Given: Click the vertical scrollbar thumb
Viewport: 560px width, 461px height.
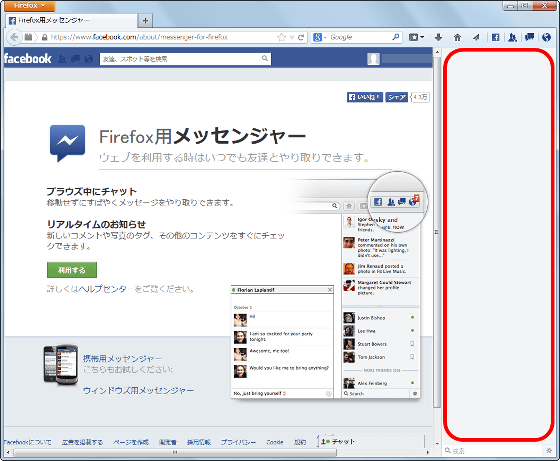Looking at the screenshot, I should tap(437, 232).
